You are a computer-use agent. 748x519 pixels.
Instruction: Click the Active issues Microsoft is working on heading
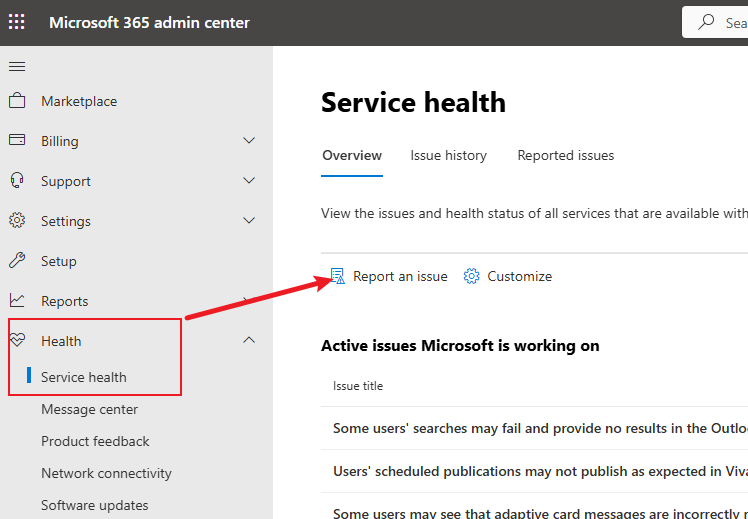pyautogui.click(x=460, y=345)
